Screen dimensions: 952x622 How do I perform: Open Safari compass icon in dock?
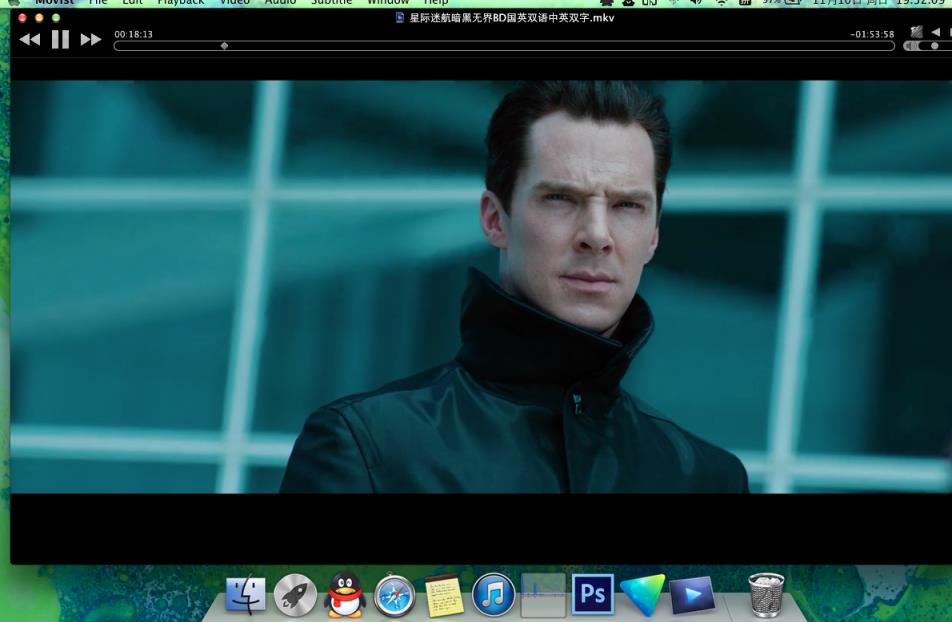tap(394, 596)
